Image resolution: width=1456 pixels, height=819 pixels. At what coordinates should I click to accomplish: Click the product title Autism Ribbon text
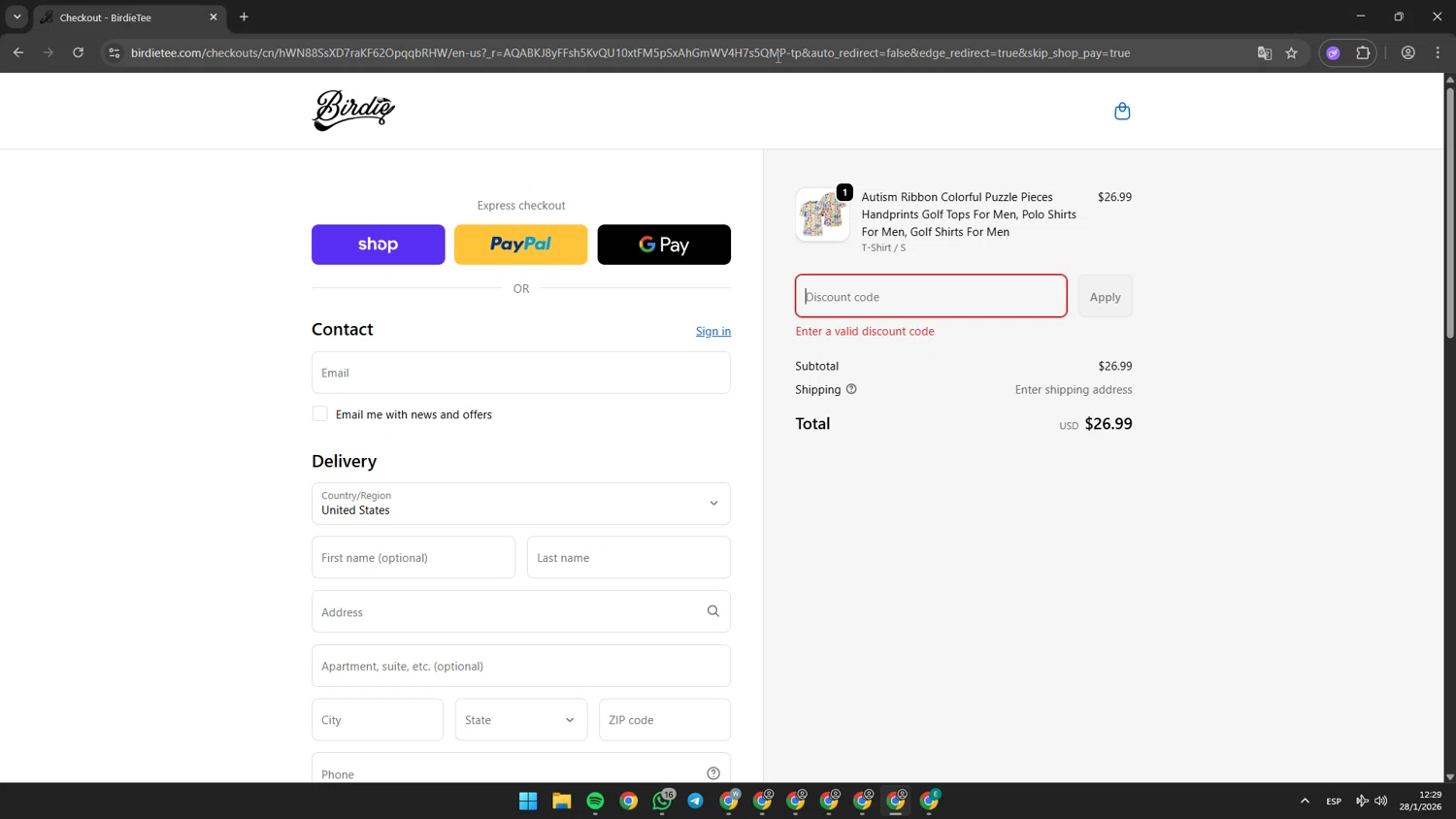969,214
